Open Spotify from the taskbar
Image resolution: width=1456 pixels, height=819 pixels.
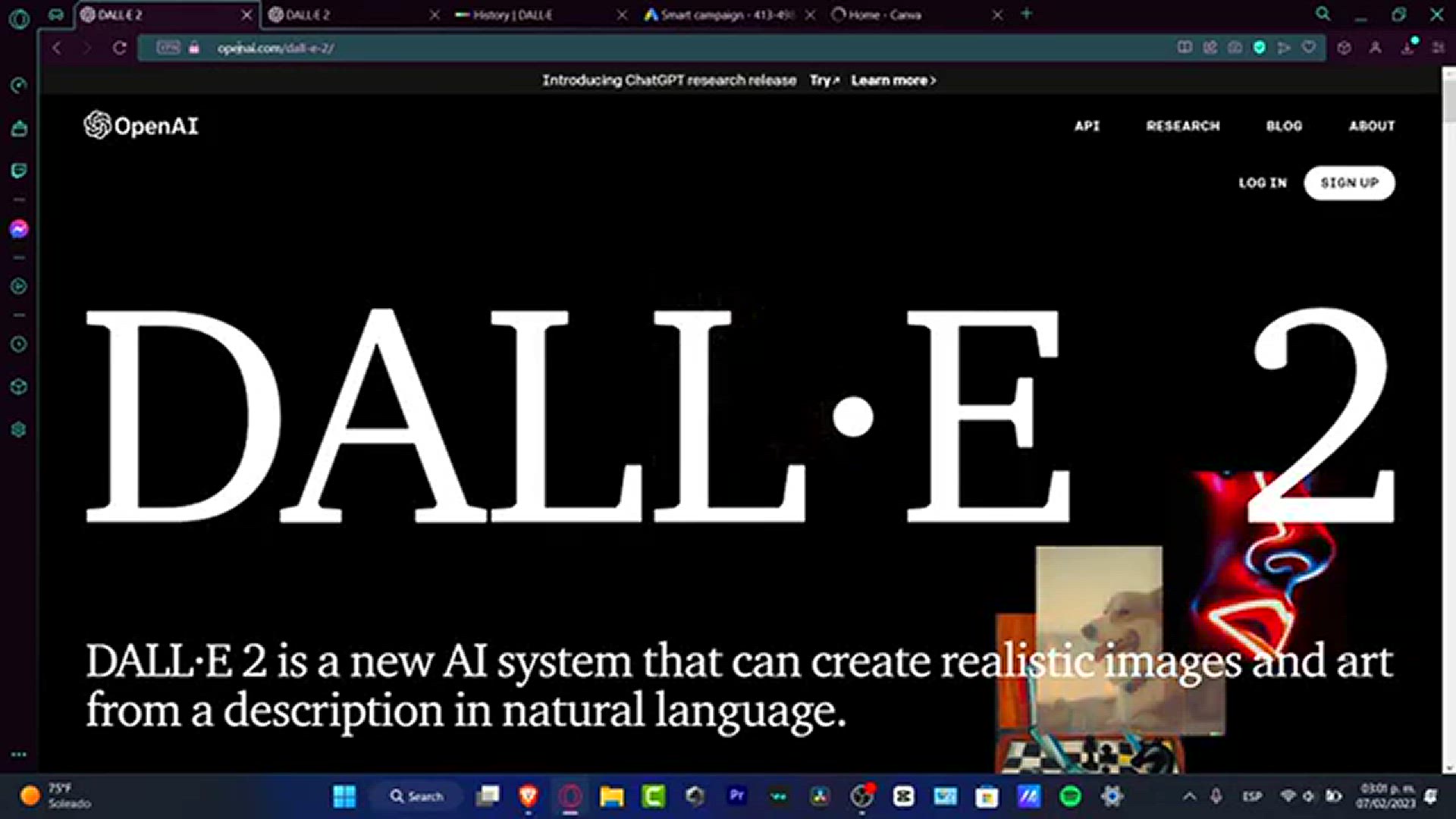pos(1070,795)
